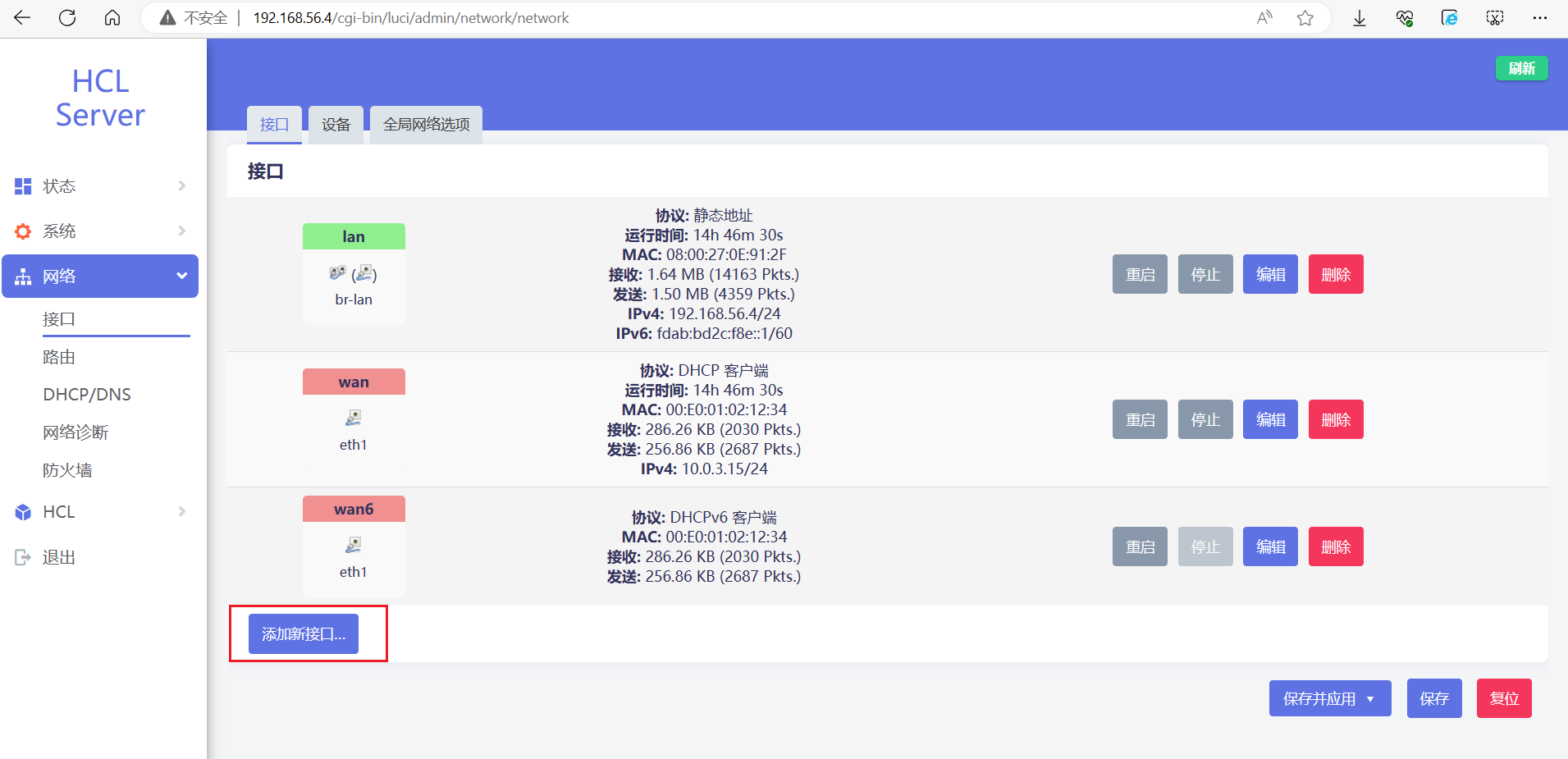Click 刷新 at the top right
The width and height of the screenshot is (1568, 759).
tap(1521, 68)
